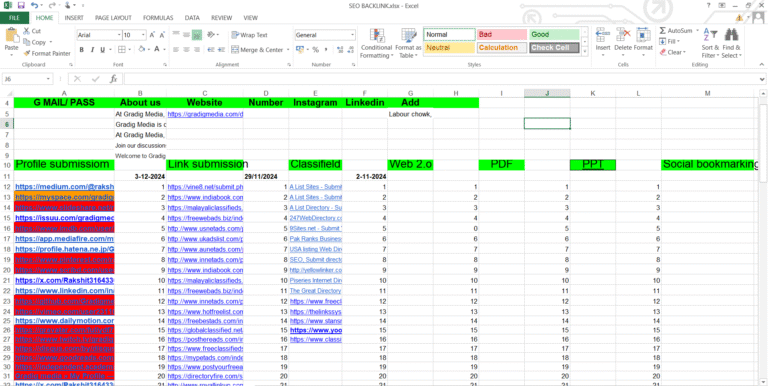Open the app.mediafire.com link
768x386 pixels.
click(65, 239)
